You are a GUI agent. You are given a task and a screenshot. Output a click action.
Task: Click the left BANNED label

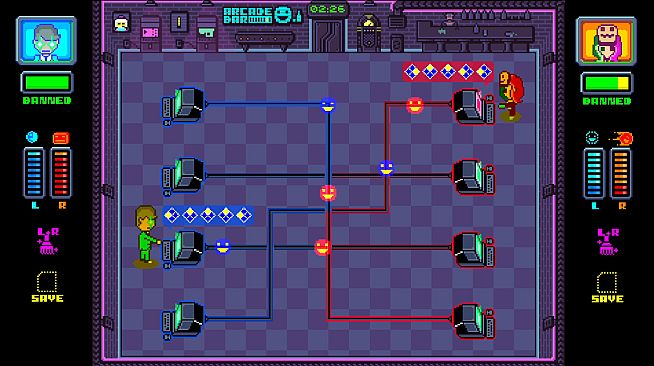[47, 100]
